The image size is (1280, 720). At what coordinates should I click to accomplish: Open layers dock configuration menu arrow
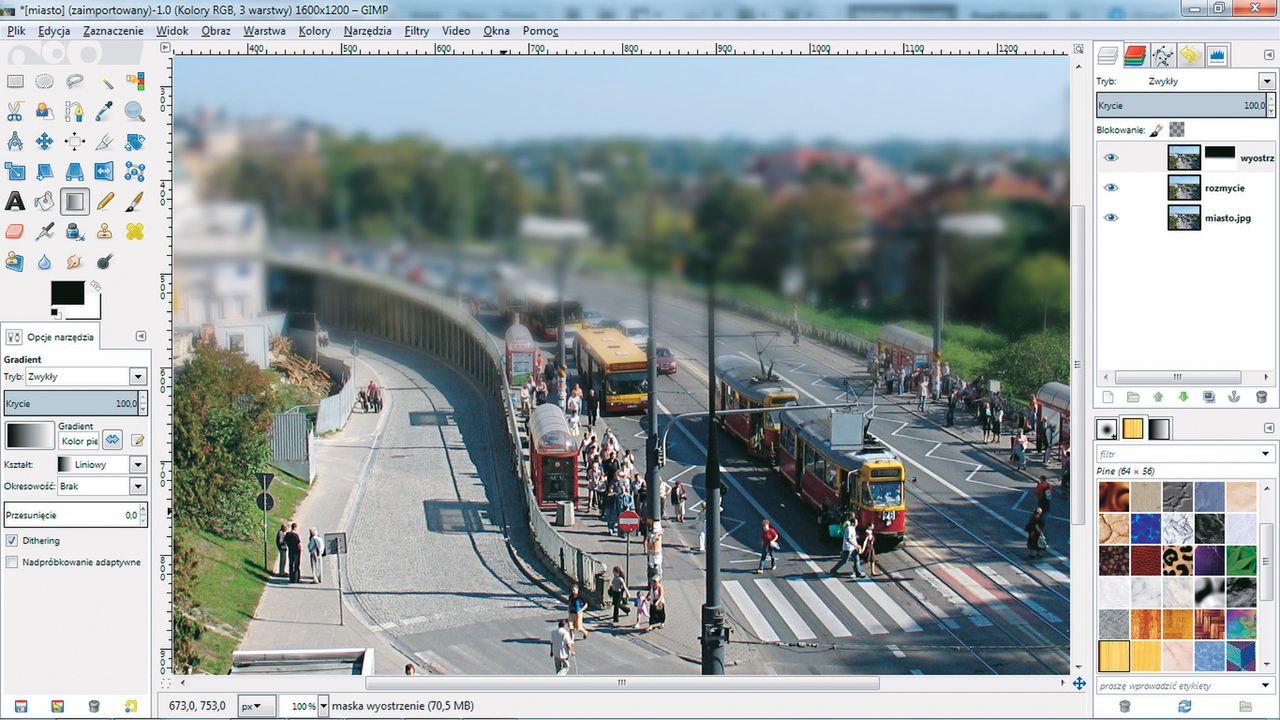[x=1268, y=56]
